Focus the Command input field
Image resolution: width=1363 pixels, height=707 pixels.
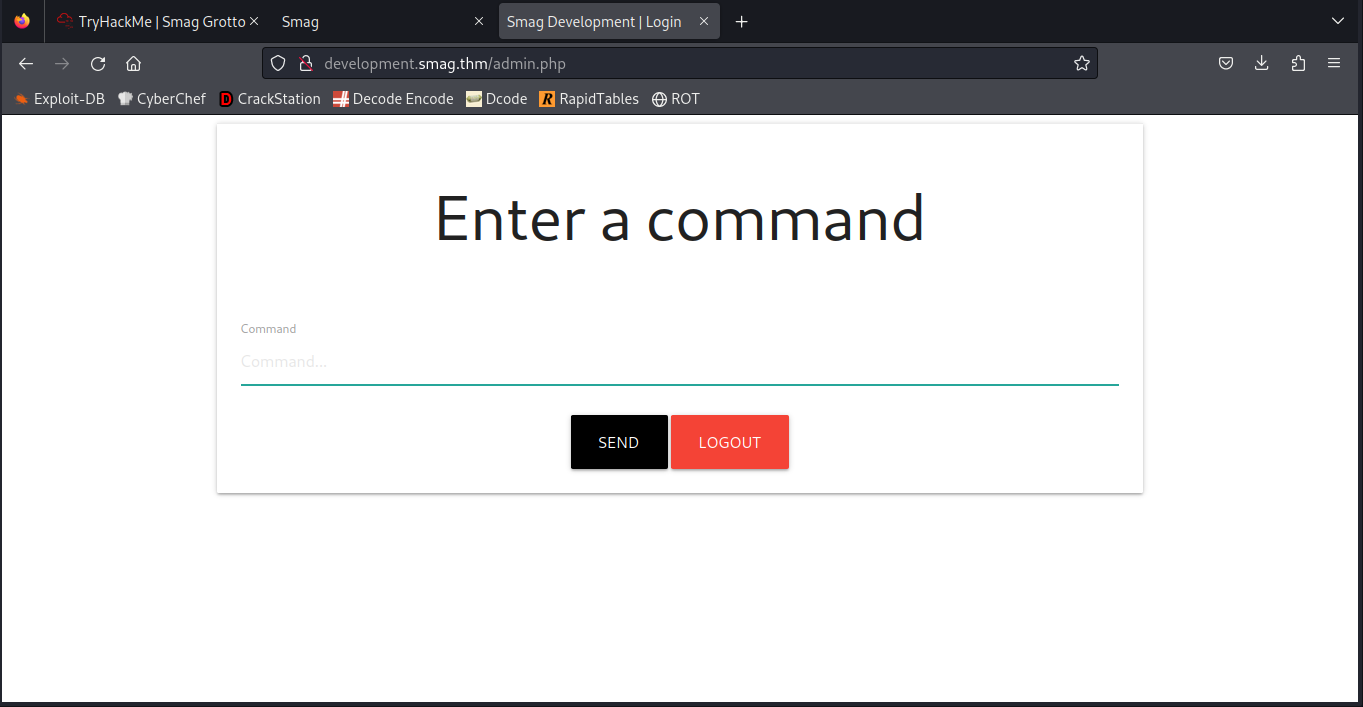(679, 362)
